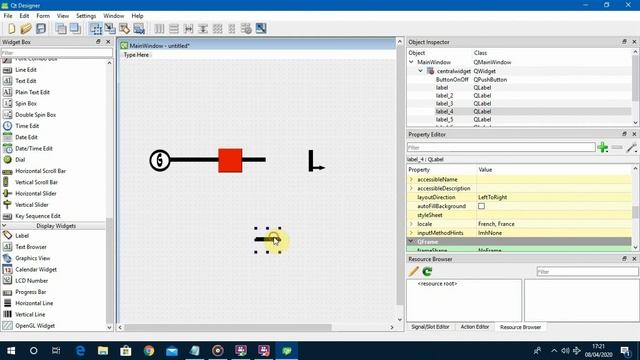640x360 pixels.
Task: Edit resources with the pencil icon
Action: point(413,271)
